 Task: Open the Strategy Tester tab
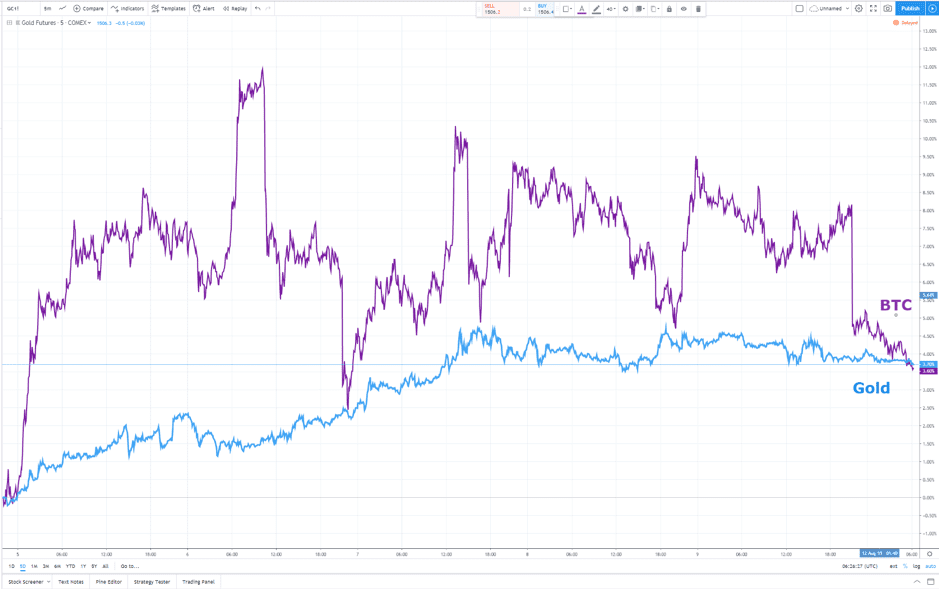click(x=151, y=581)
